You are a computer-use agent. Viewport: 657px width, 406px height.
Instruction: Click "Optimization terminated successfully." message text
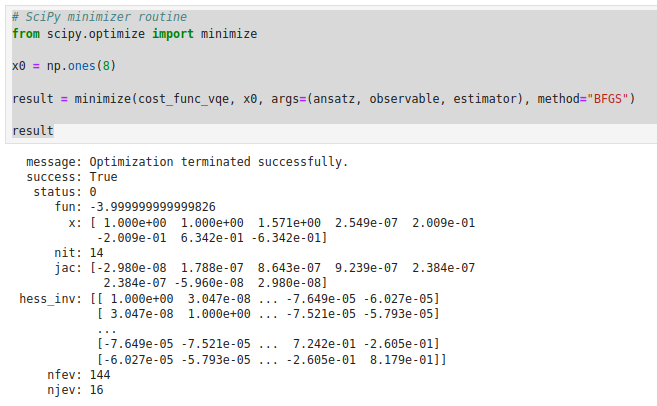[x=219, y=162]
